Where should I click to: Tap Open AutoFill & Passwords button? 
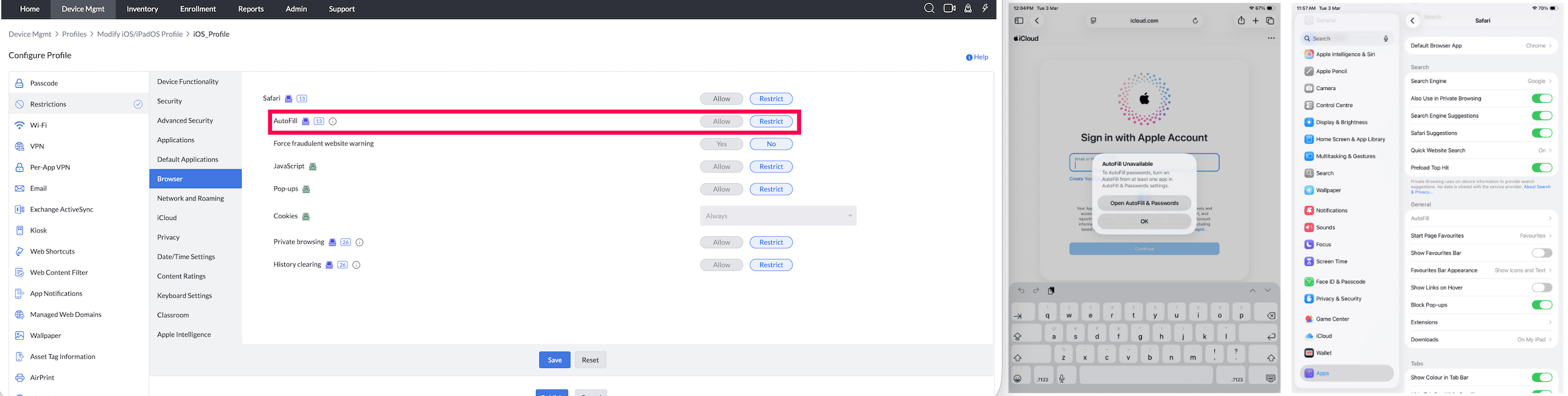(1144, 203)
